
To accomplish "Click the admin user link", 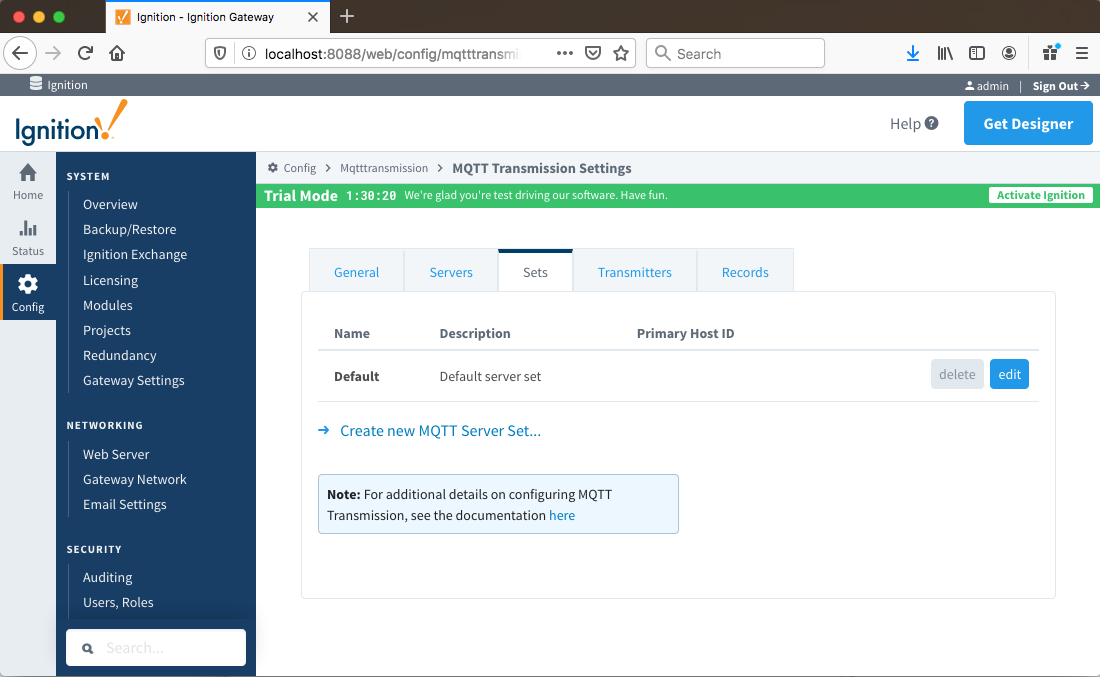I will click(x=987, y=86).
